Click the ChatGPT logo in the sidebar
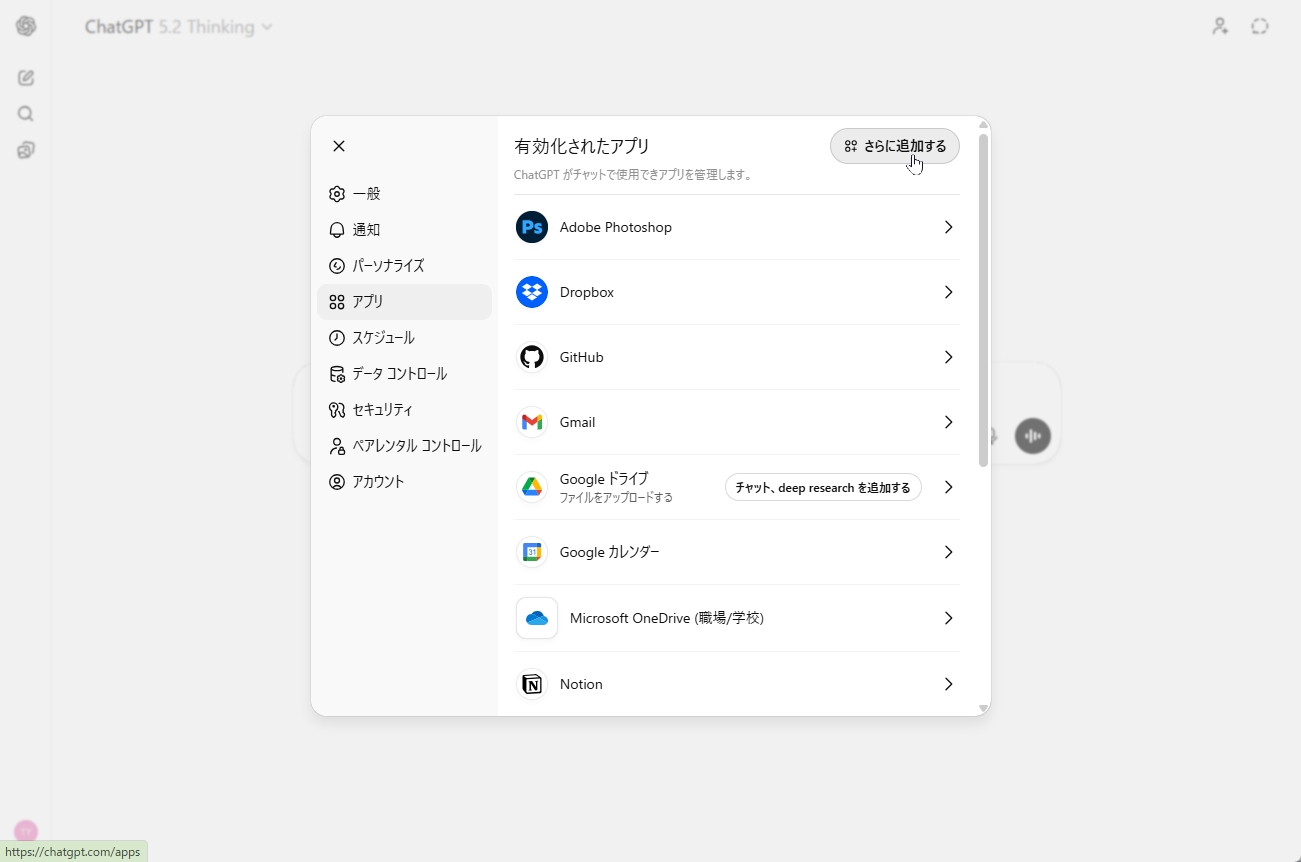 [x=26, y=26]
